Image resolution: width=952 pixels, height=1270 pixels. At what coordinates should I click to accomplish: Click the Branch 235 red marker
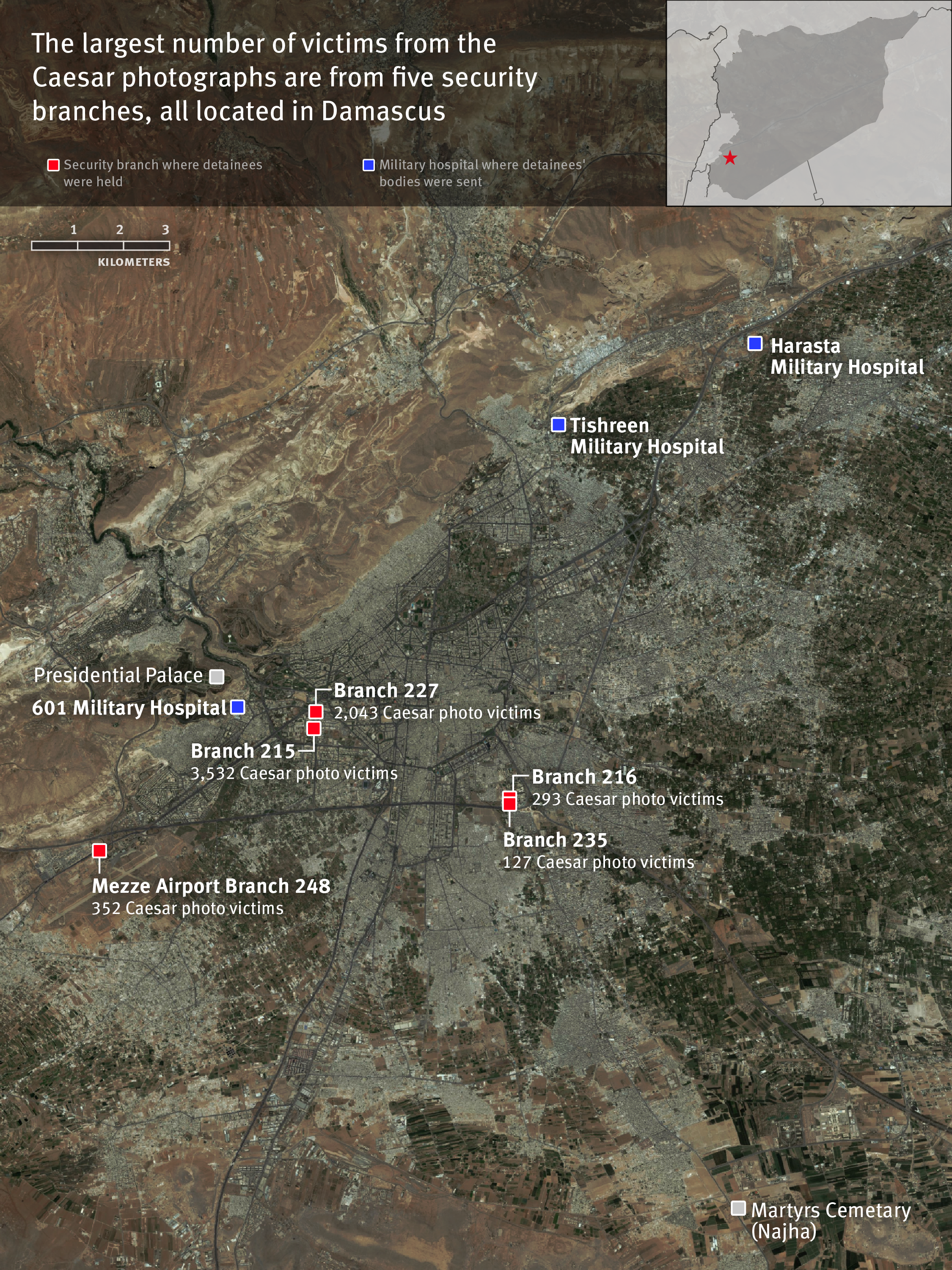[x=509, y=804]
